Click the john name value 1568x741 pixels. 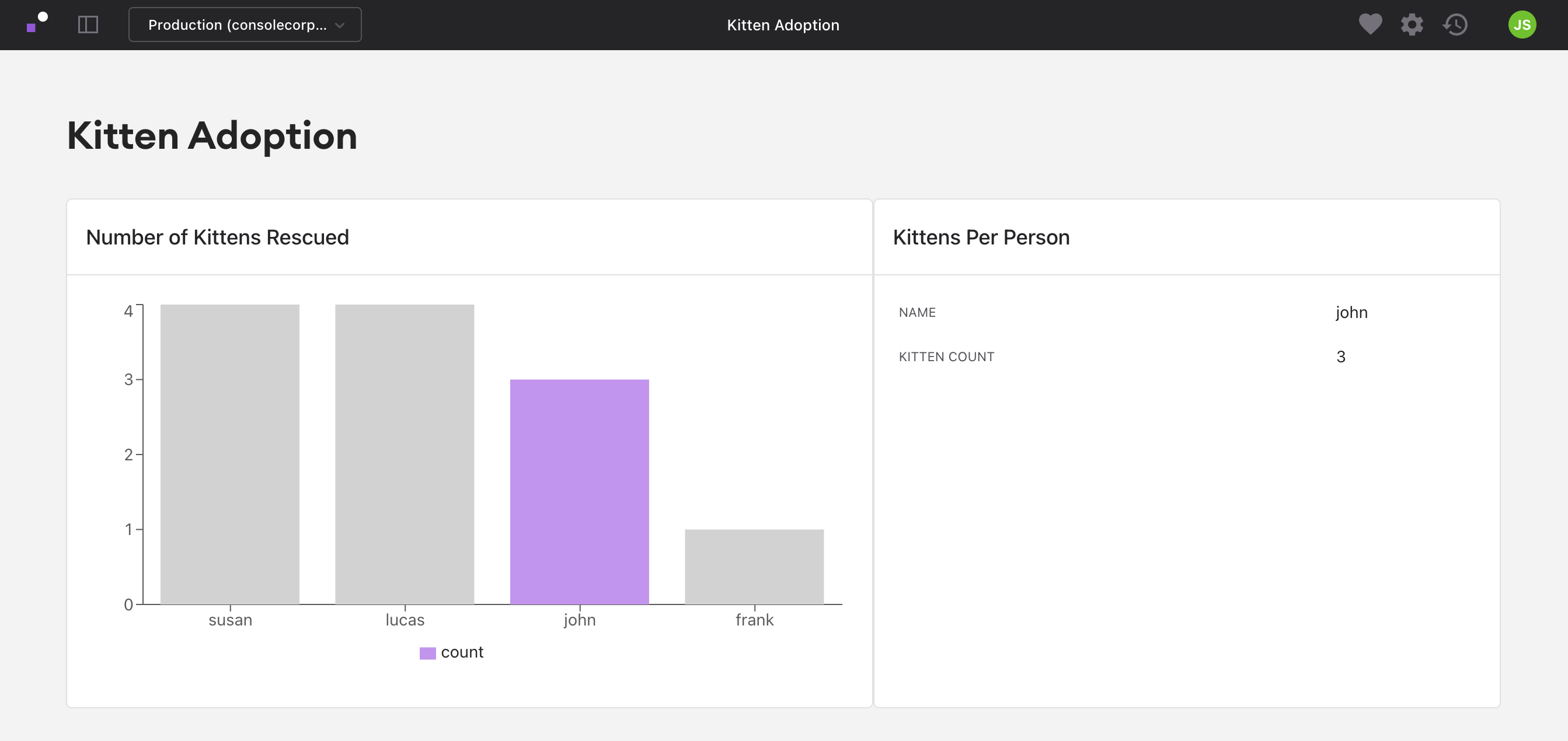click(x=1351, y=312)
